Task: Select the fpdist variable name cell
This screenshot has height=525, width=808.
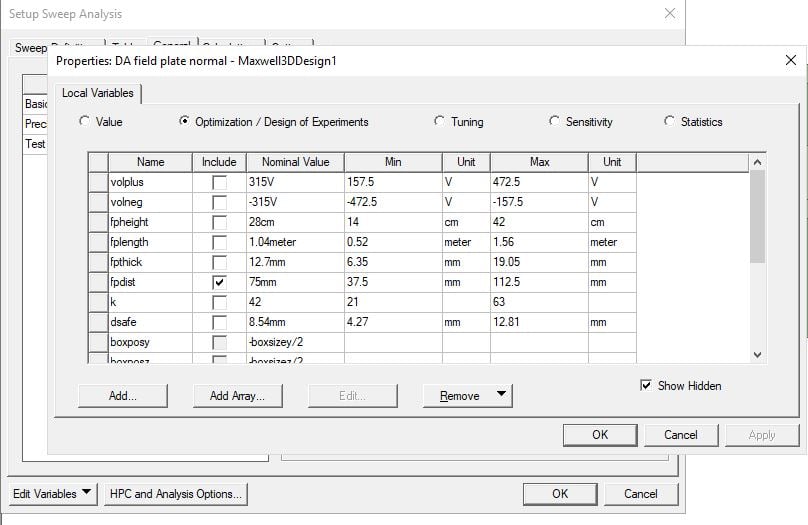Action: coord(150,282)
